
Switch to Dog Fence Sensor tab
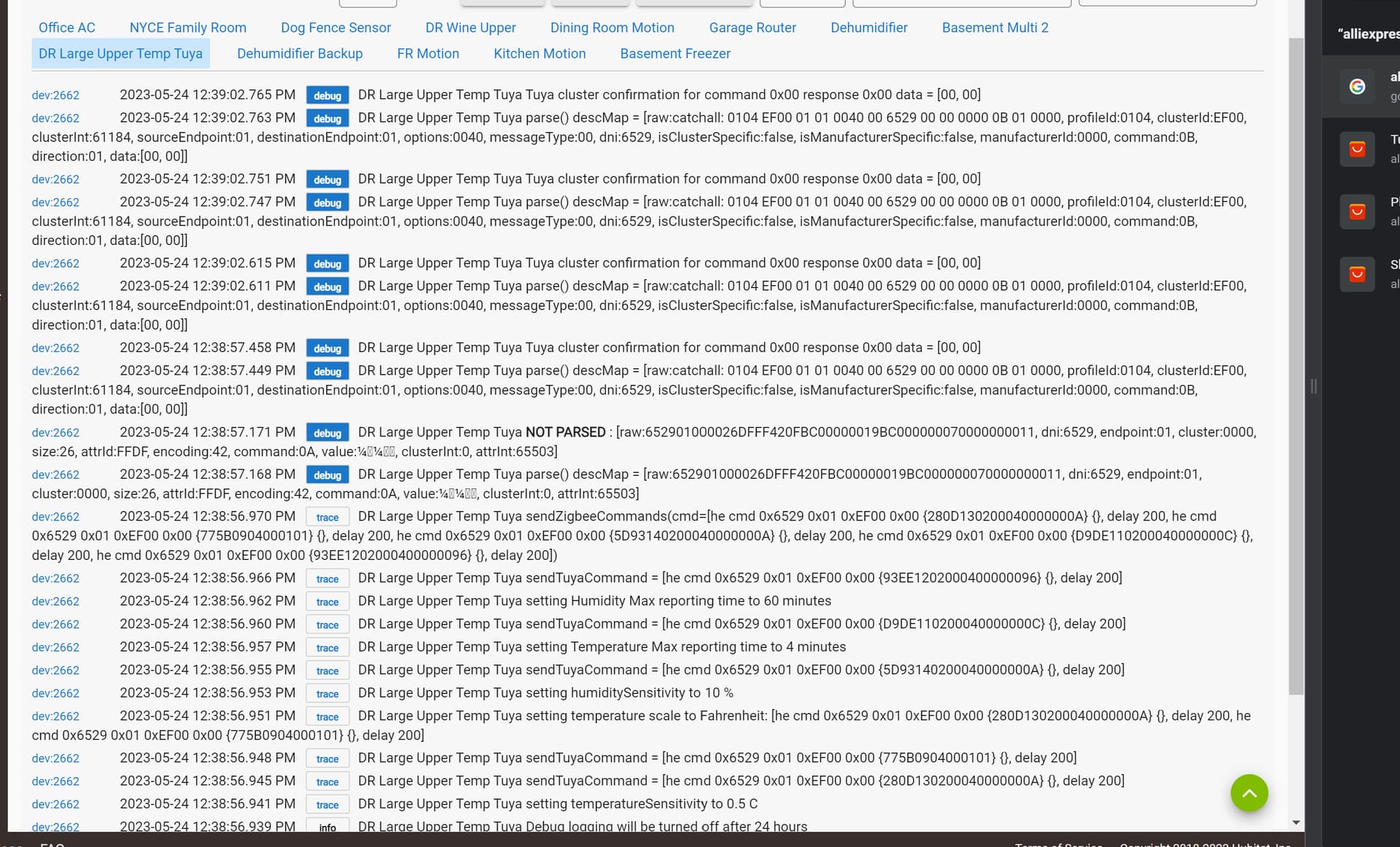[335, 28]
